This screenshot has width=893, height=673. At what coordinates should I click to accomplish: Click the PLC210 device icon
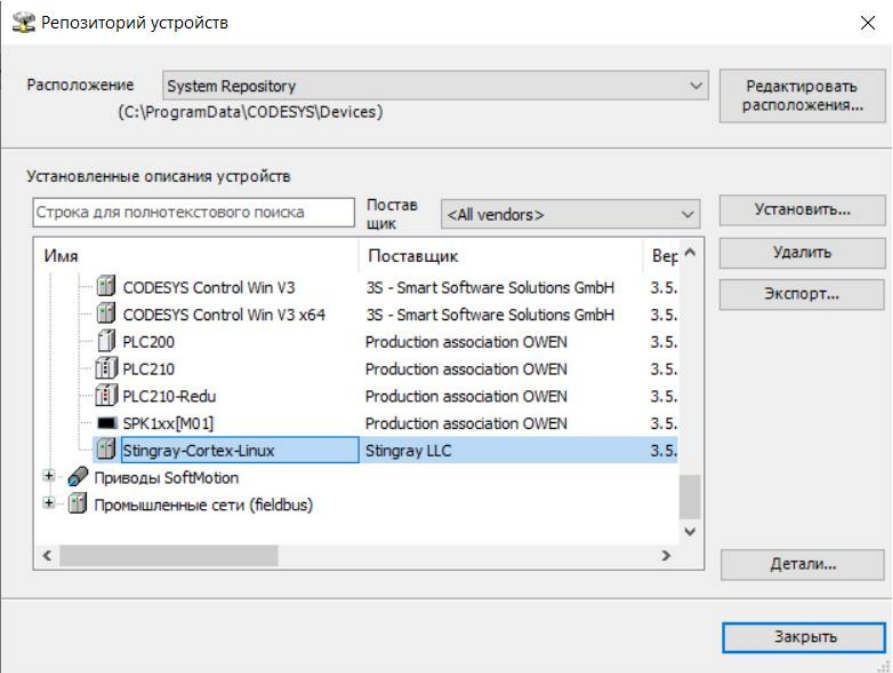(x=106, y=369)
